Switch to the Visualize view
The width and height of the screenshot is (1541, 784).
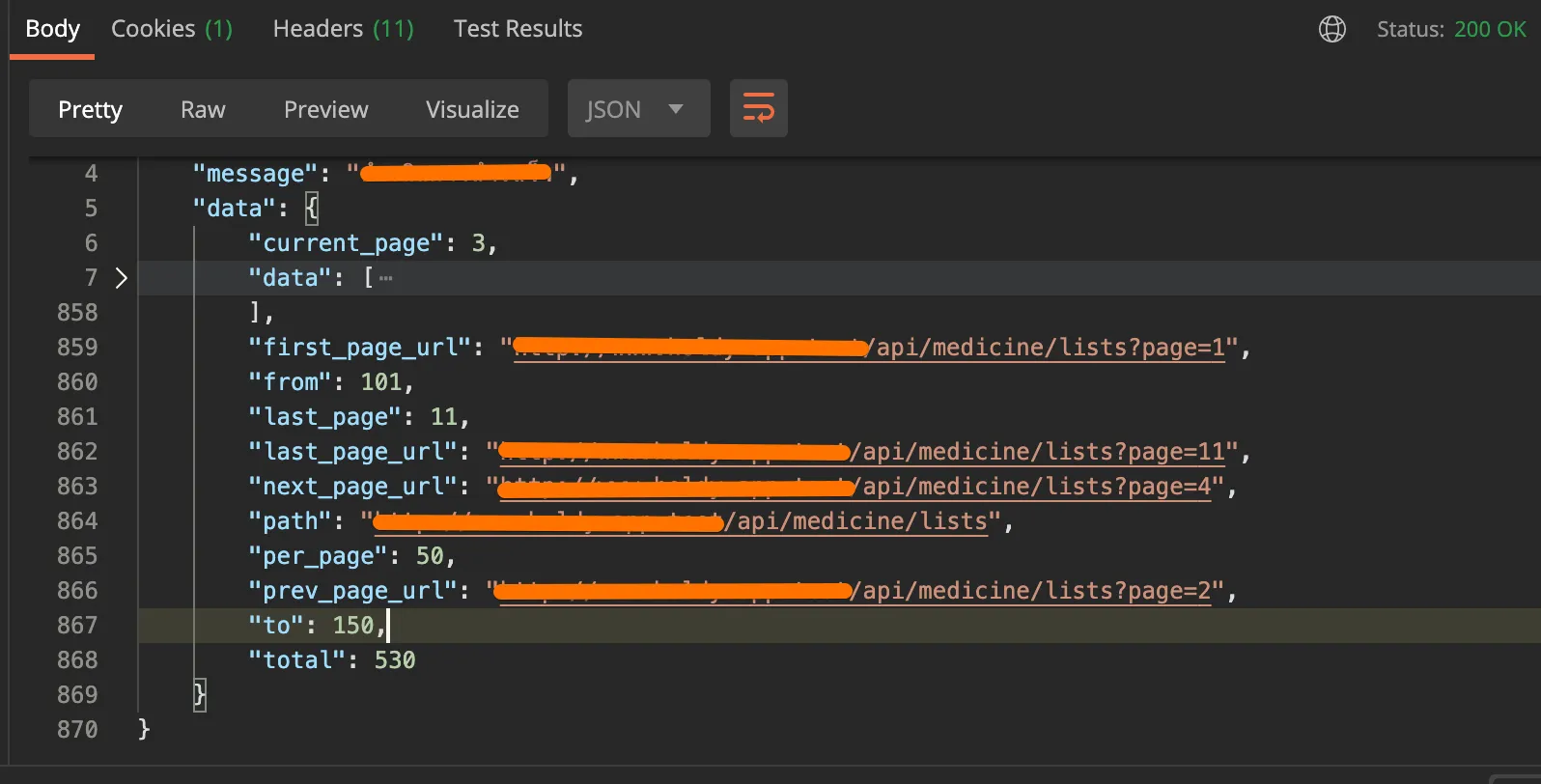pos(472,109)
